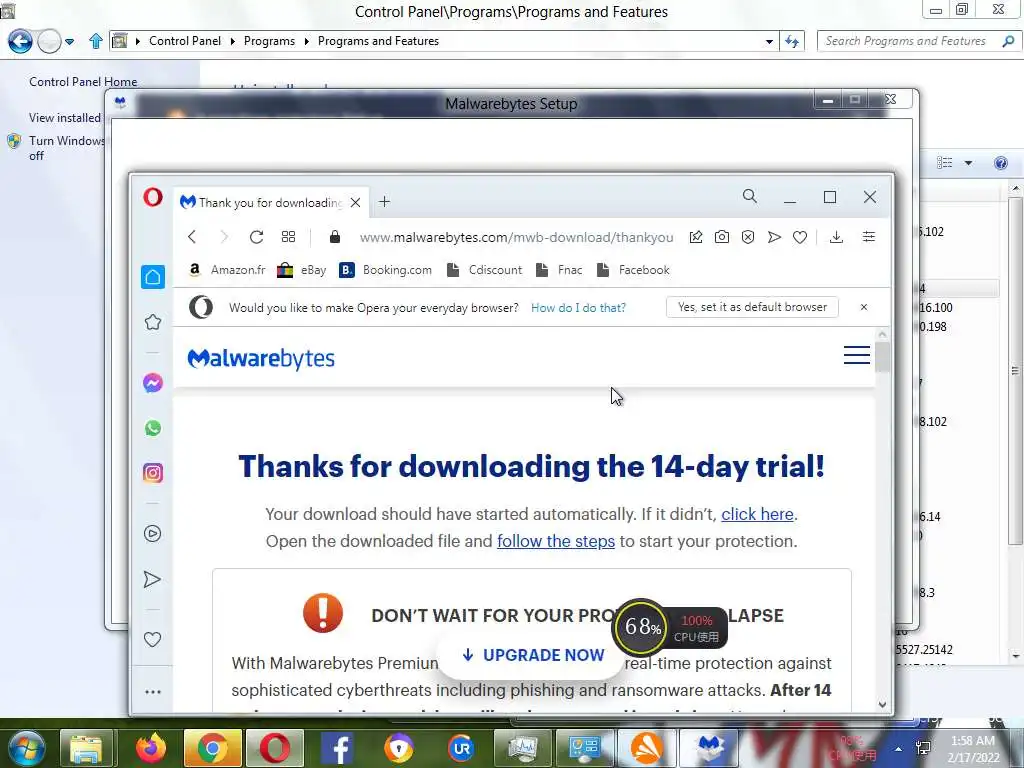Click the Opera tab search magnifier
This screenshot has width=1024, height=768.
[x=750, y=197]
